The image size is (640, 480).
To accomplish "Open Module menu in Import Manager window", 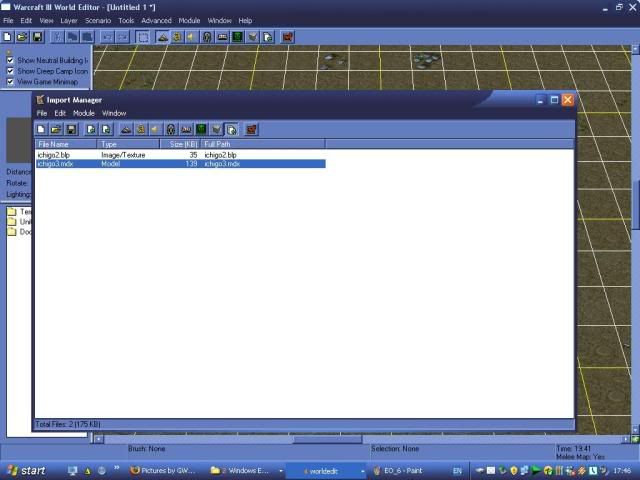I will coord(84,113).
